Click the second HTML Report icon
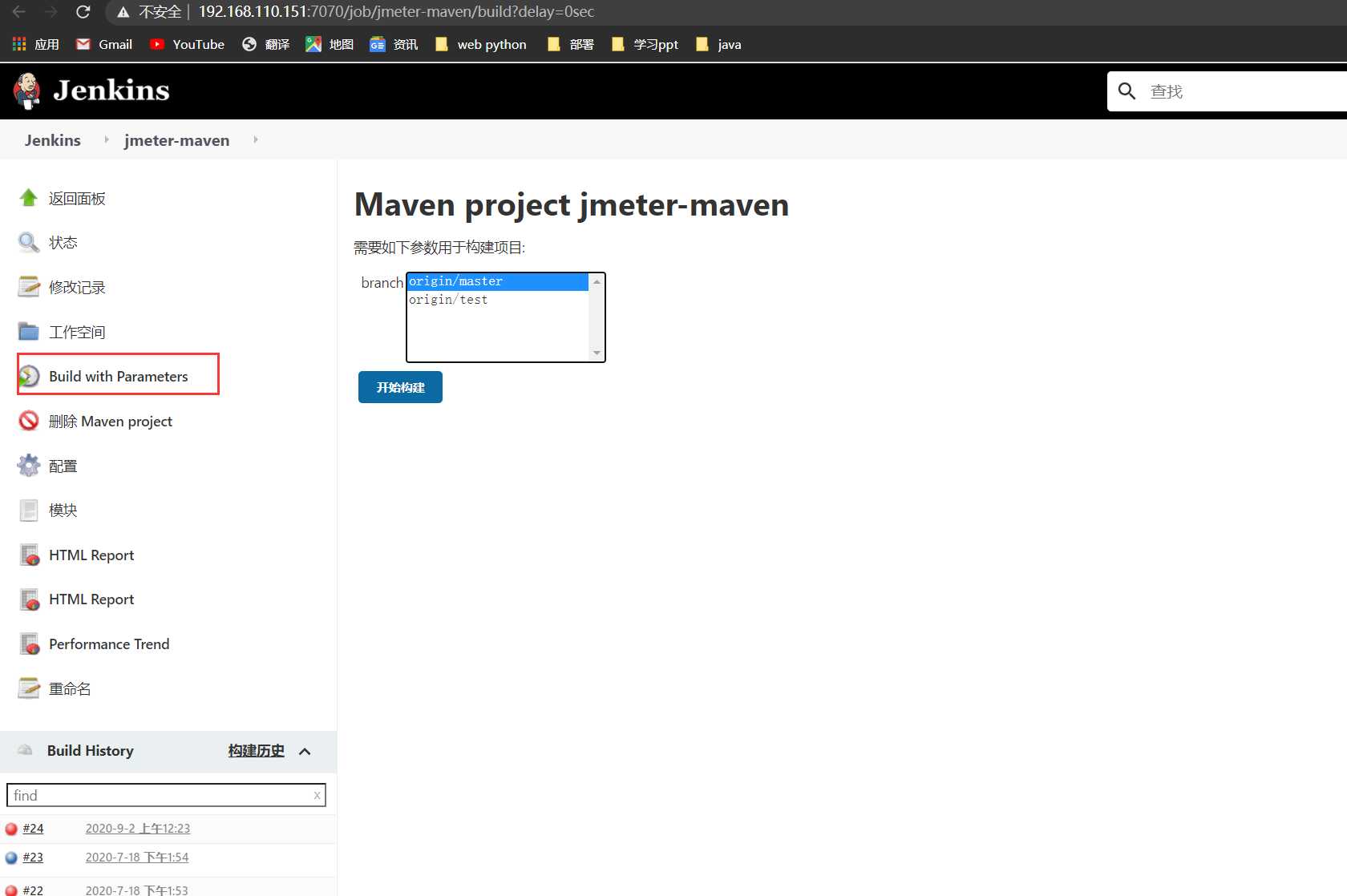 [x=30, y=599]
